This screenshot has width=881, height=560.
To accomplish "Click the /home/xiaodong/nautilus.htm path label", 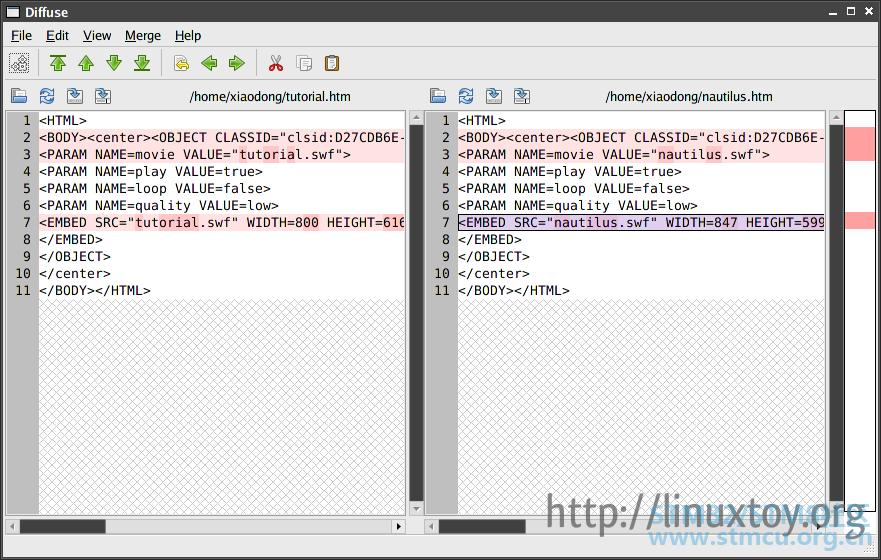I will [x=689, y=97].
